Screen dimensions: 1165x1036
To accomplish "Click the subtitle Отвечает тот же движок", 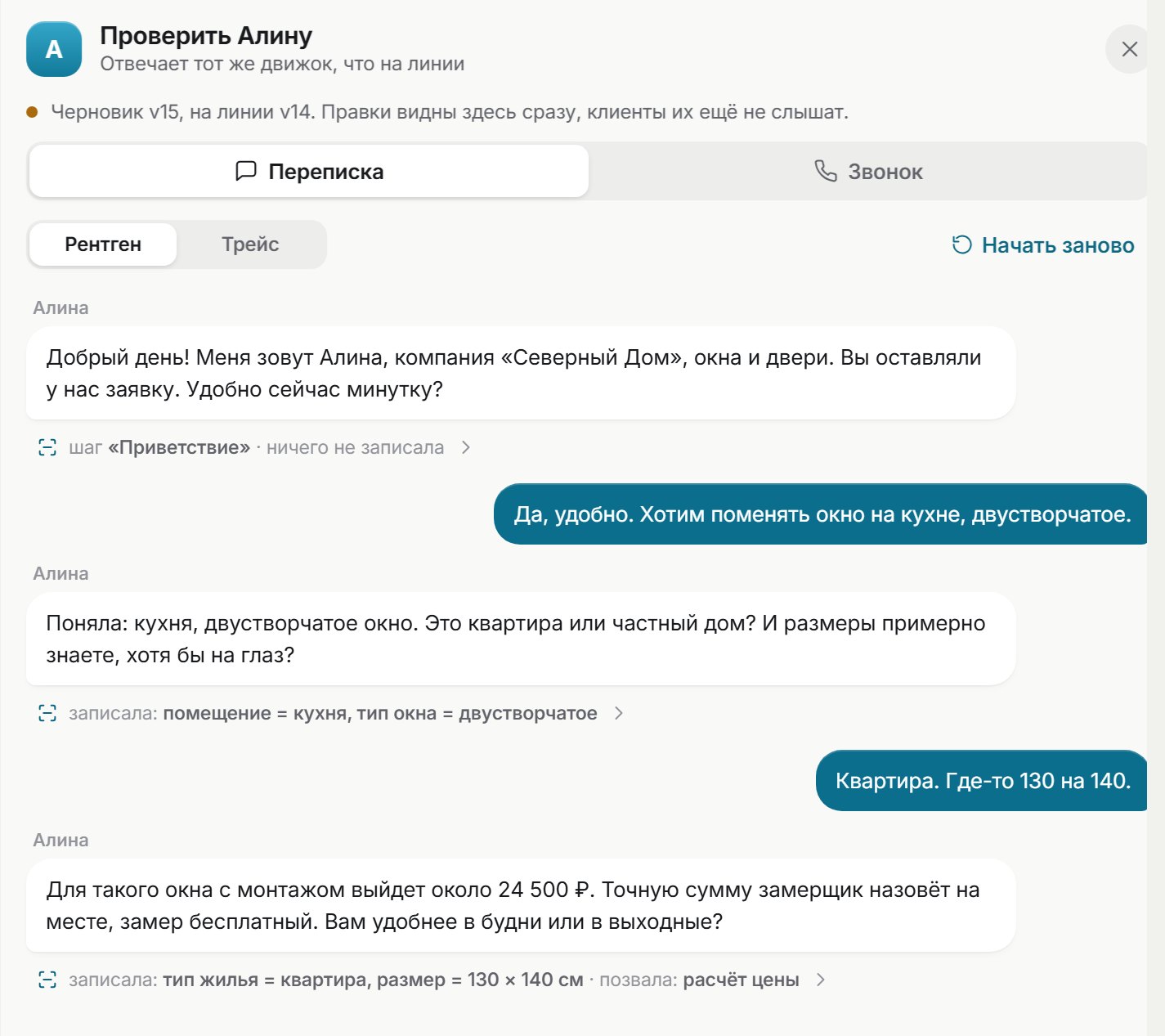I will (282, 64).
